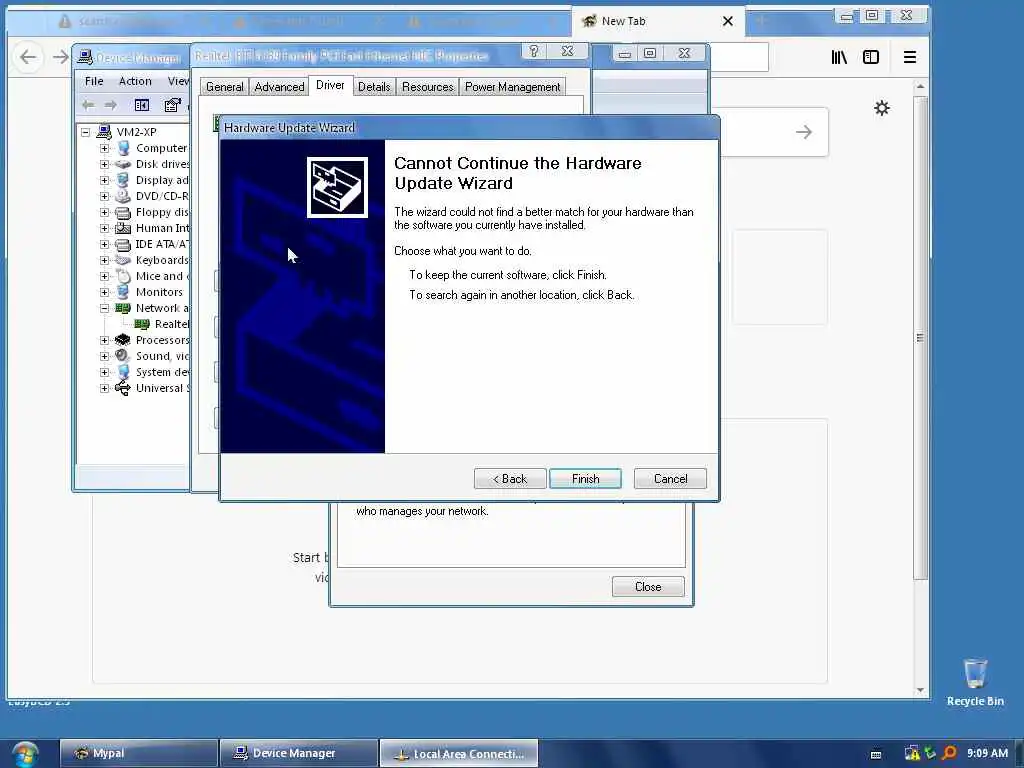Select the DVD/CD-ROM drives icon

point(123,196)
